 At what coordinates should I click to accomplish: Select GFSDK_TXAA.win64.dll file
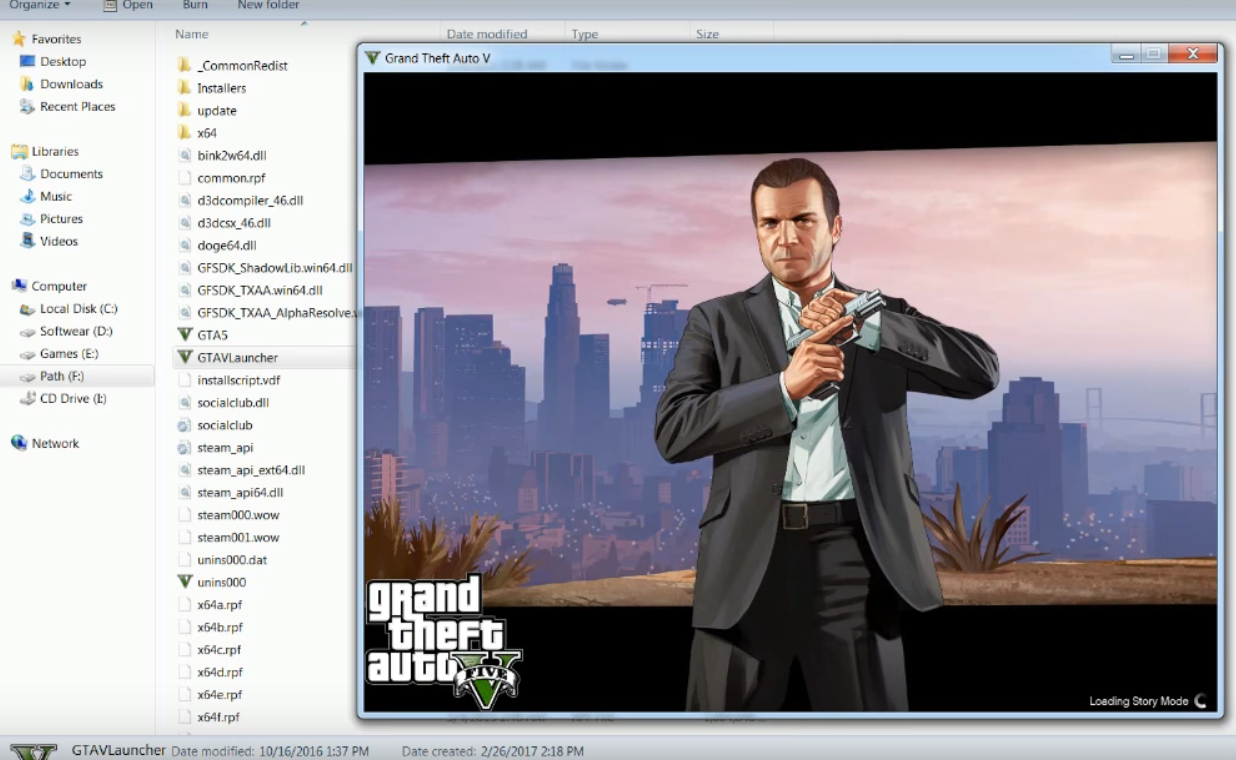coord(260,290)
